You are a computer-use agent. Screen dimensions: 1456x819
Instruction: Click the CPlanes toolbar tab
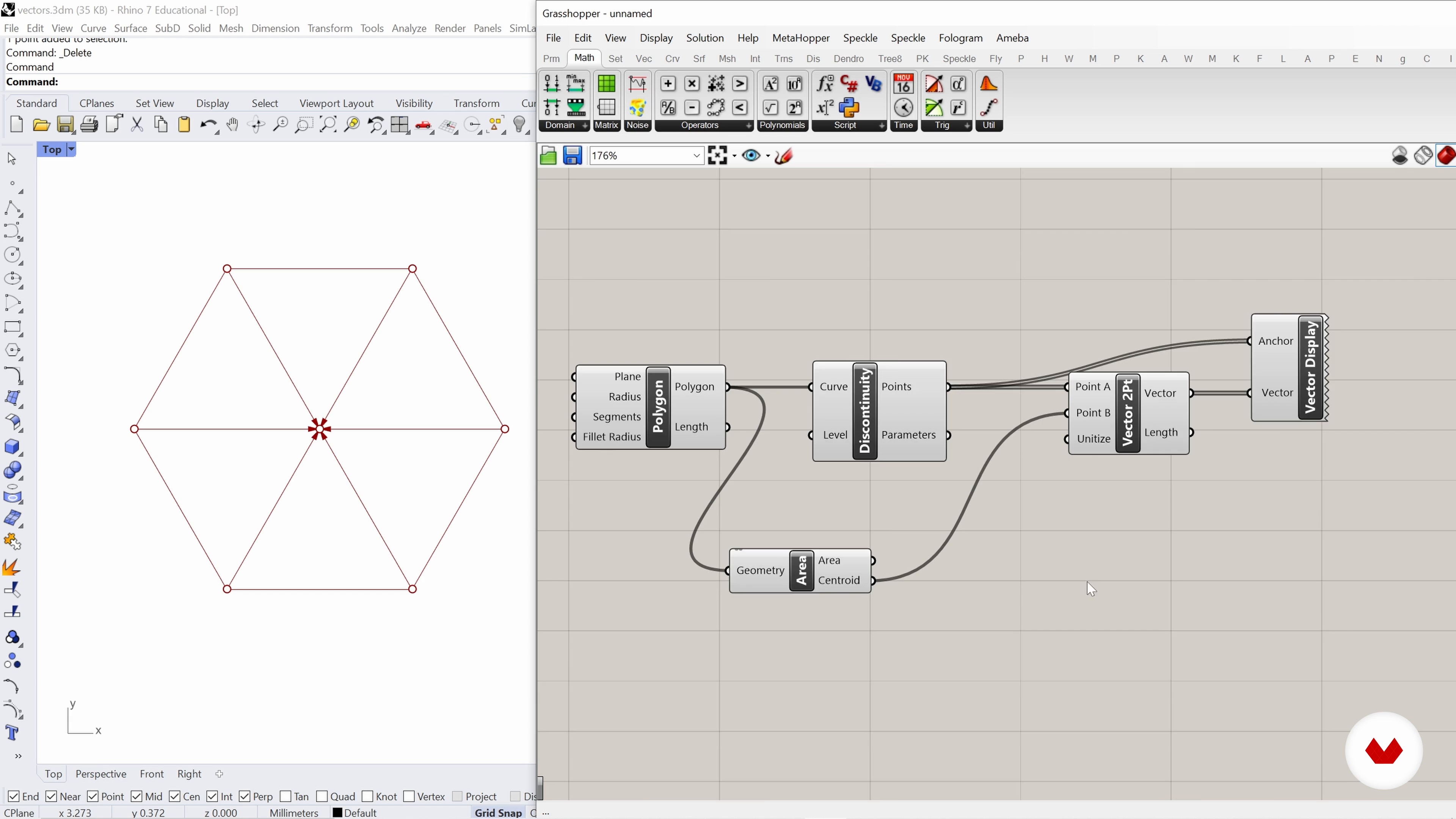97,104
